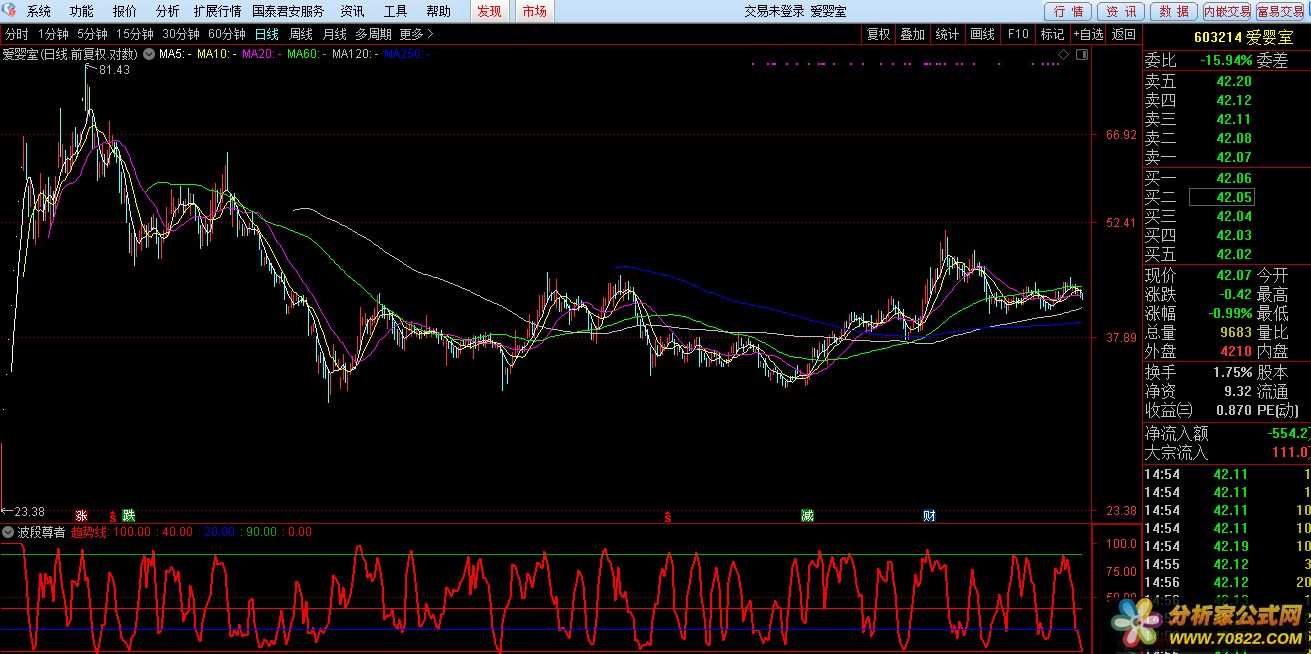The image size is (1311, 654).
Task: Expand the 波段尊者 indicator dropdown arrow
Action: [8, 532]
